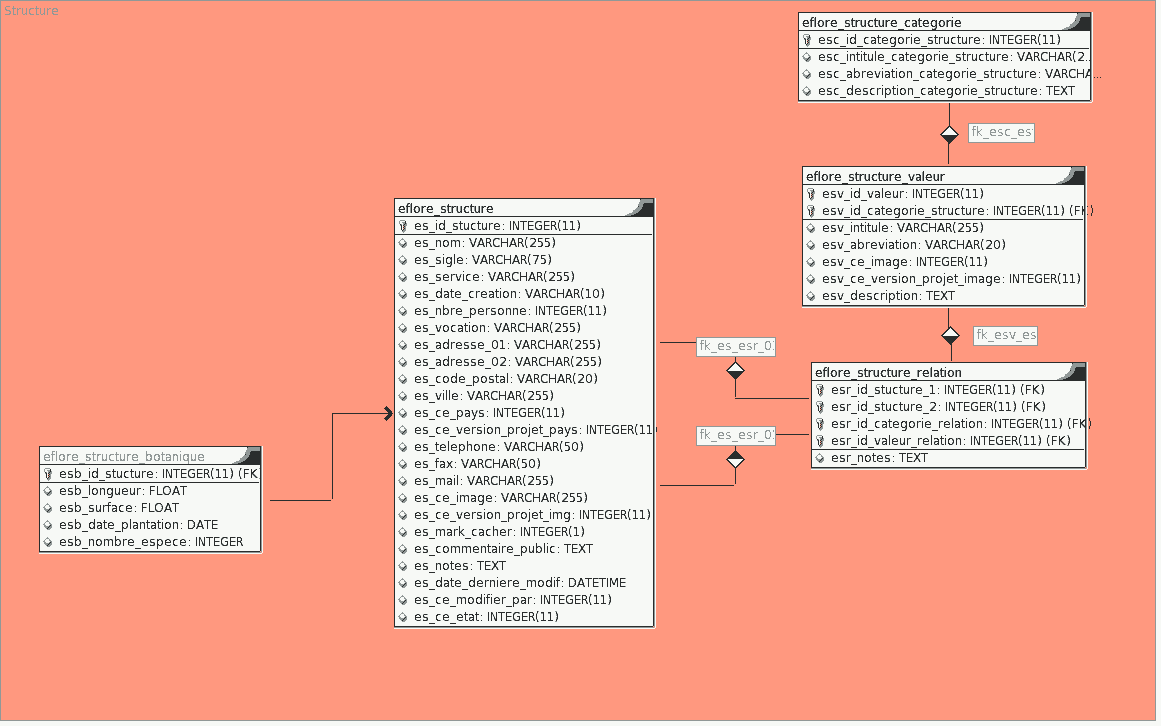Select the eflore_structure_relation table header

click(874, 372)
